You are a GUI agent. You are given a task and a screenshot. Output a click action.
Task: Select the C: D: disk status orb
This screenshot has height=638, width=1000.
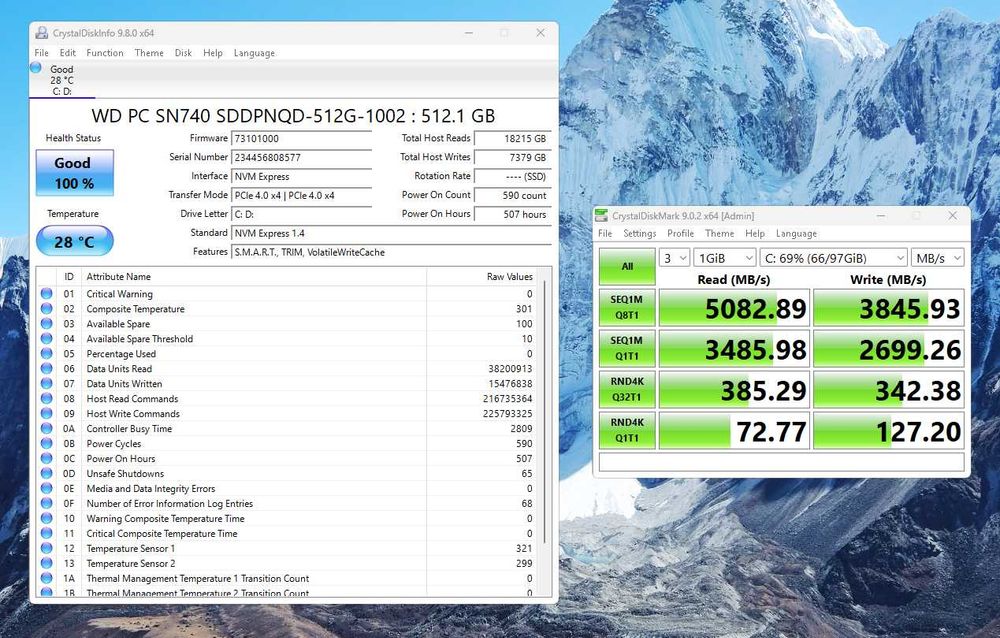36,68
